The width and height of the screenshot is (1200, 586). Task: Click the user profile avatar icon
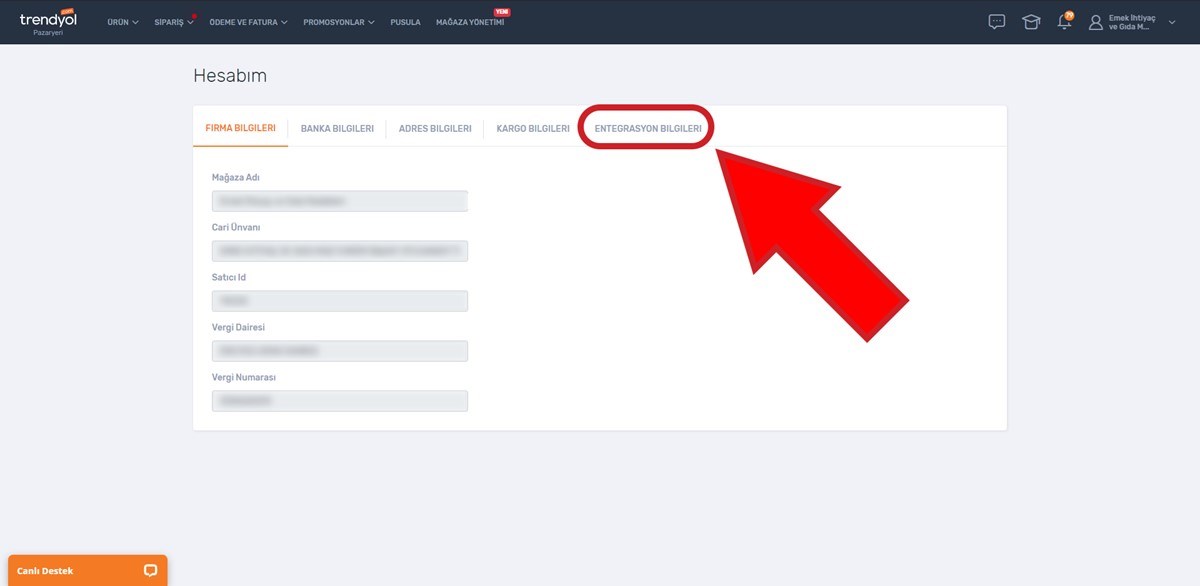[x=1095, y=22]
